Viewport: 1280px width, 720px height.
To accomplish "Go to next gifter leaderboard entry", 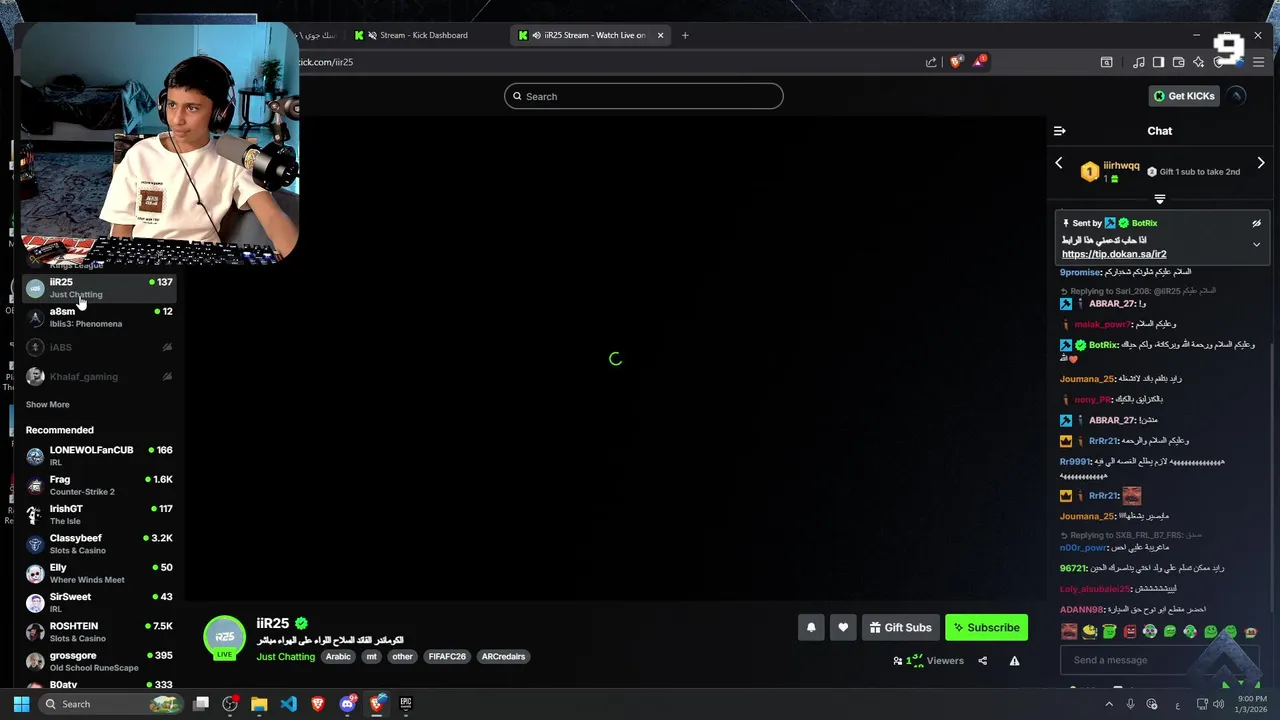I will [x=1261, y=163].
